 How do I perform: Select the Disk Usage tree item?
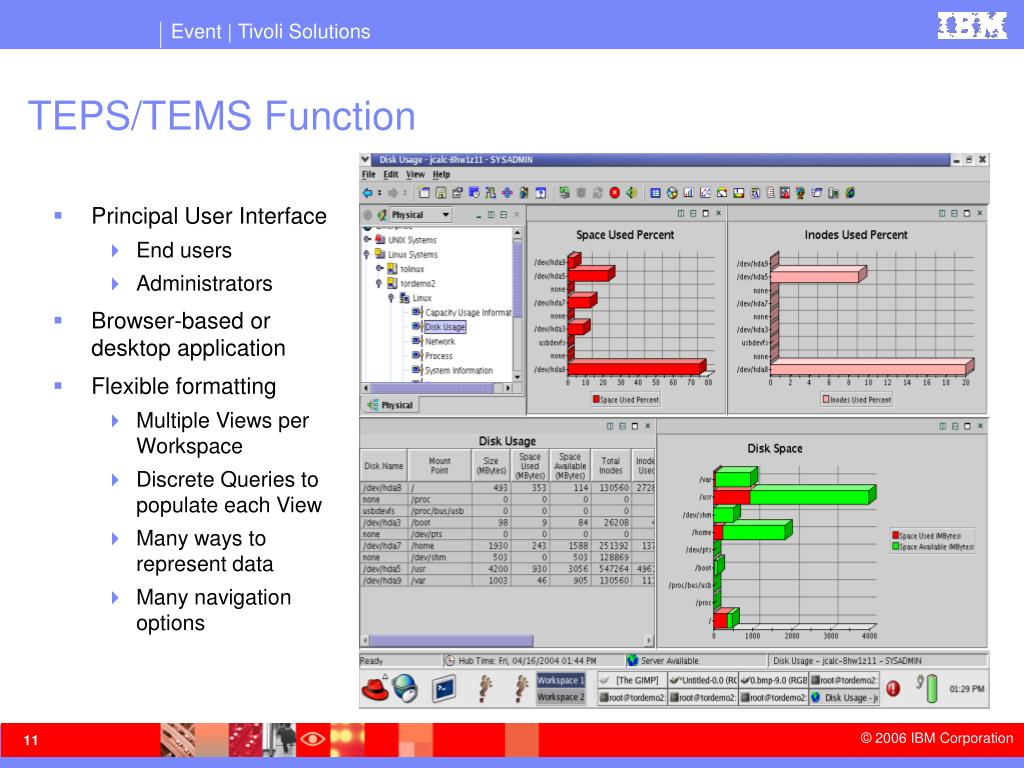coord(445,327)
